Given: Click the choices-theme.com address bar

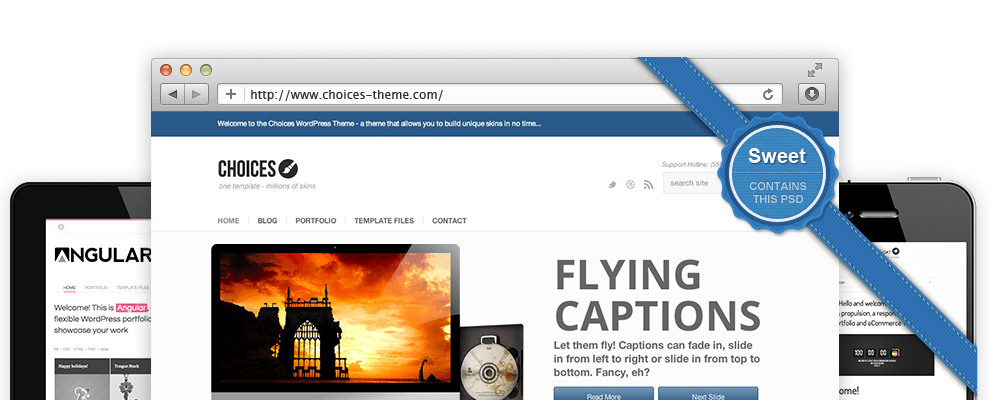Looking at the screenshot, I should pos(500,94).
